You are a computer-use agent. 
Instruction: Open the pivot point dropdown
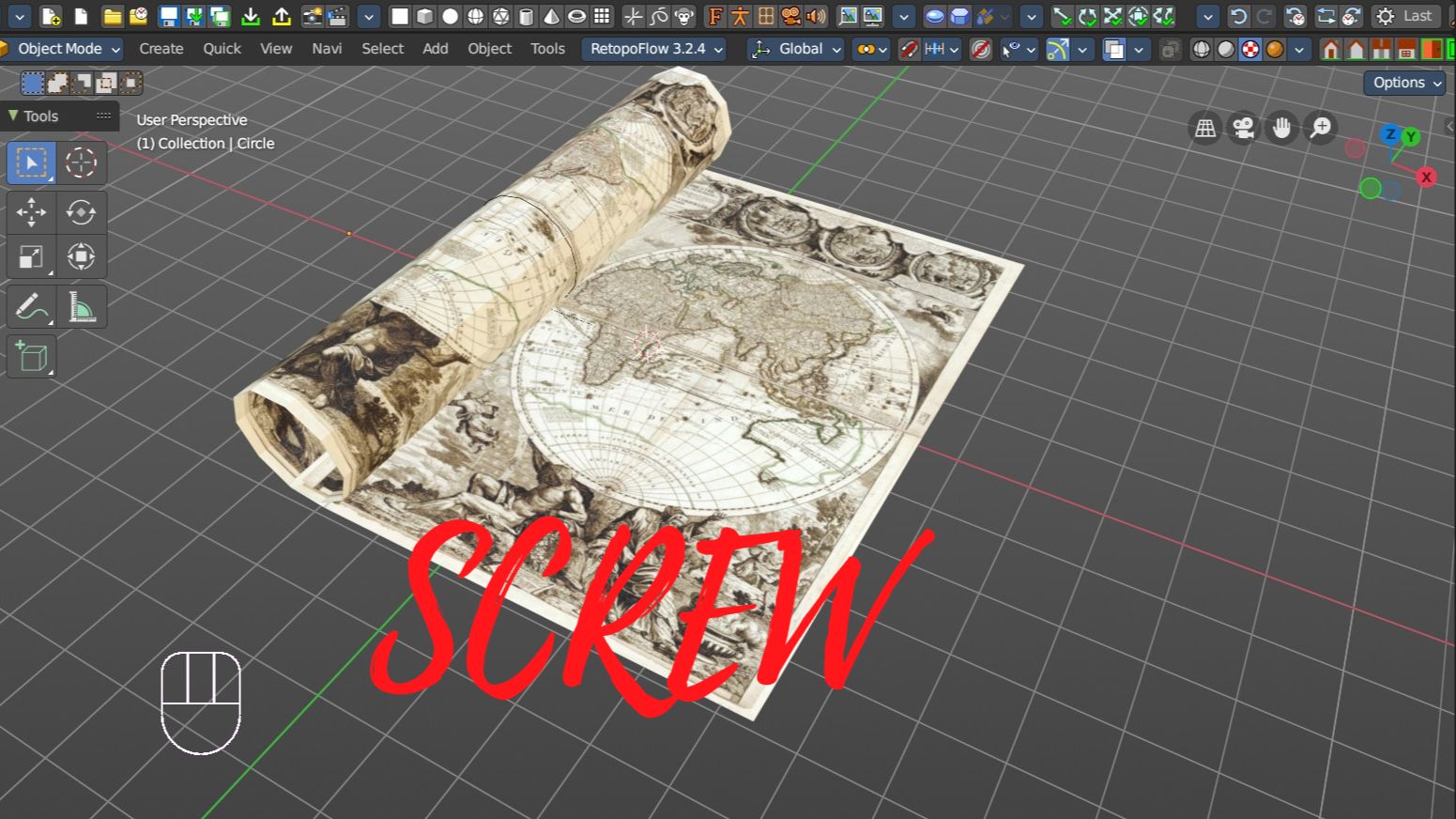click(x=871, y=49)
